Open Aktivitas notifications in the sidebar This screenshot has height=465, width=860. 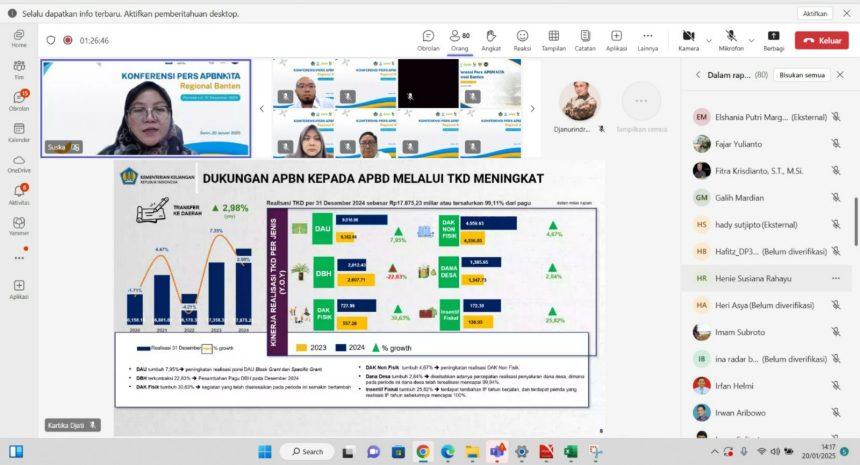click(19, 192)
